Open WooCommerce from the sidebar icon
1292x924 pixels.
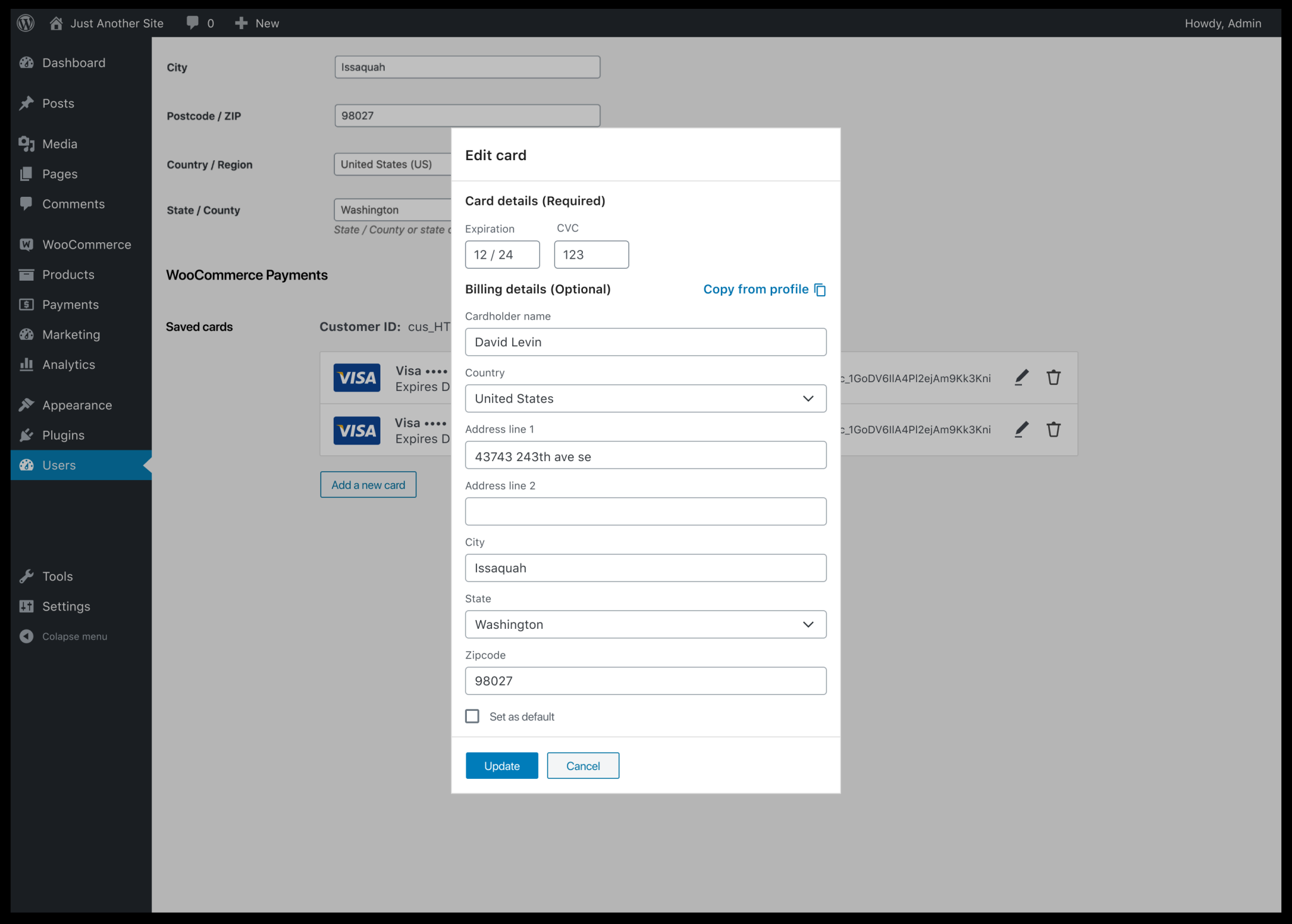click(26, 244)
